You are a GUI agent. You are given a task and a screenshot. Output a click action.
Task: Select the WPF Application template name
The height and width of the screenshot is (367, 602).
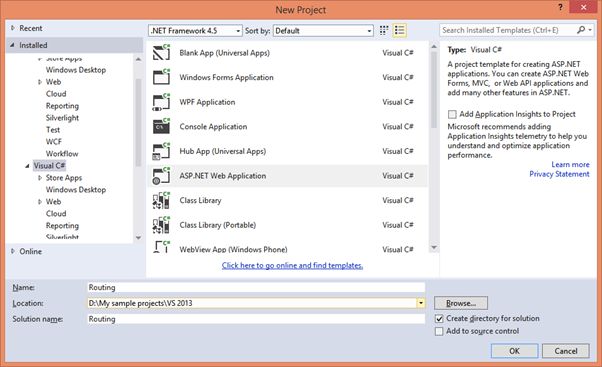(x=207, y=102)
